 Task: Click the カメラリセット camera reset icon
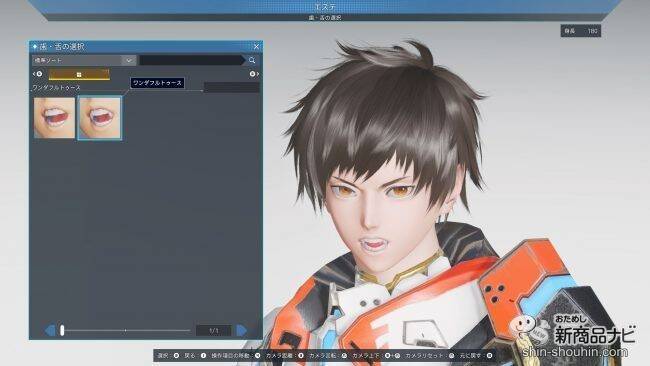click(451, 356)
